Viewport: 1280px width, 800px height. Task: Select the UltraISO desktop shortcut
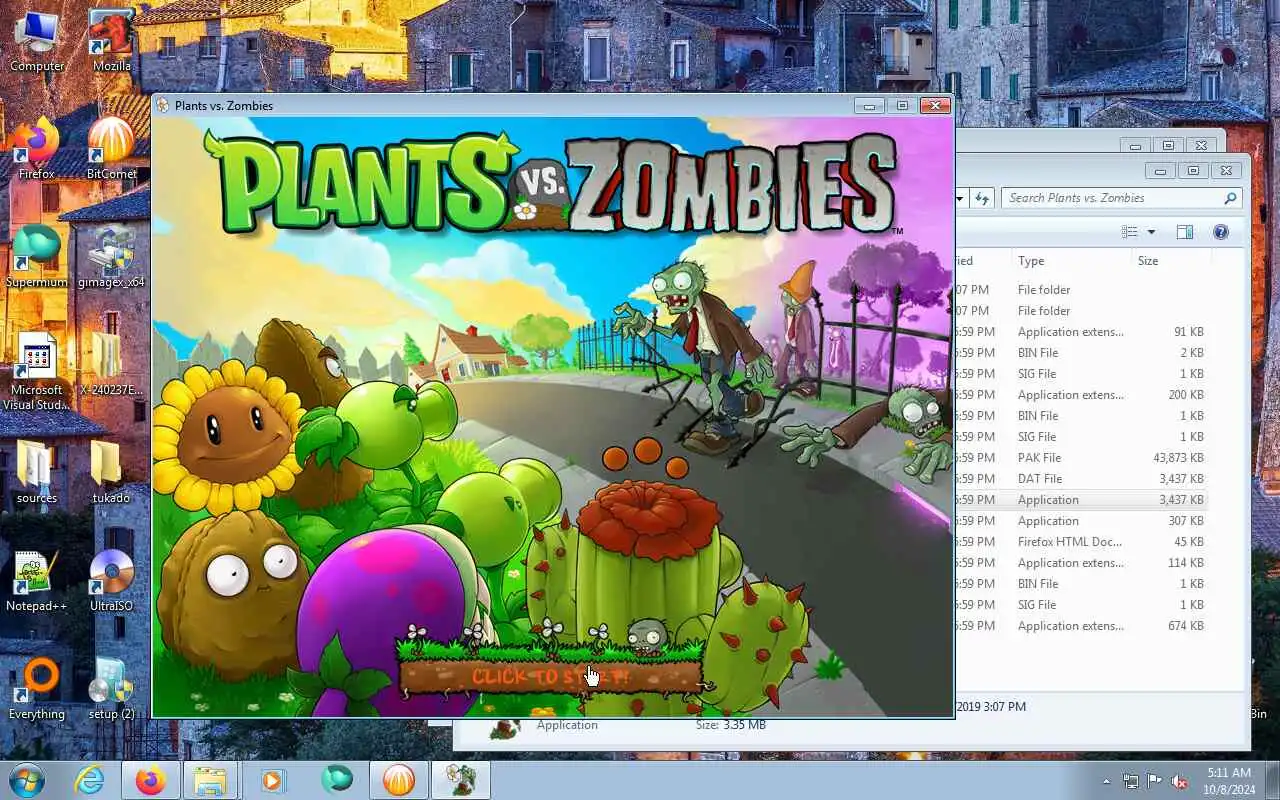(x=112, y=581)
